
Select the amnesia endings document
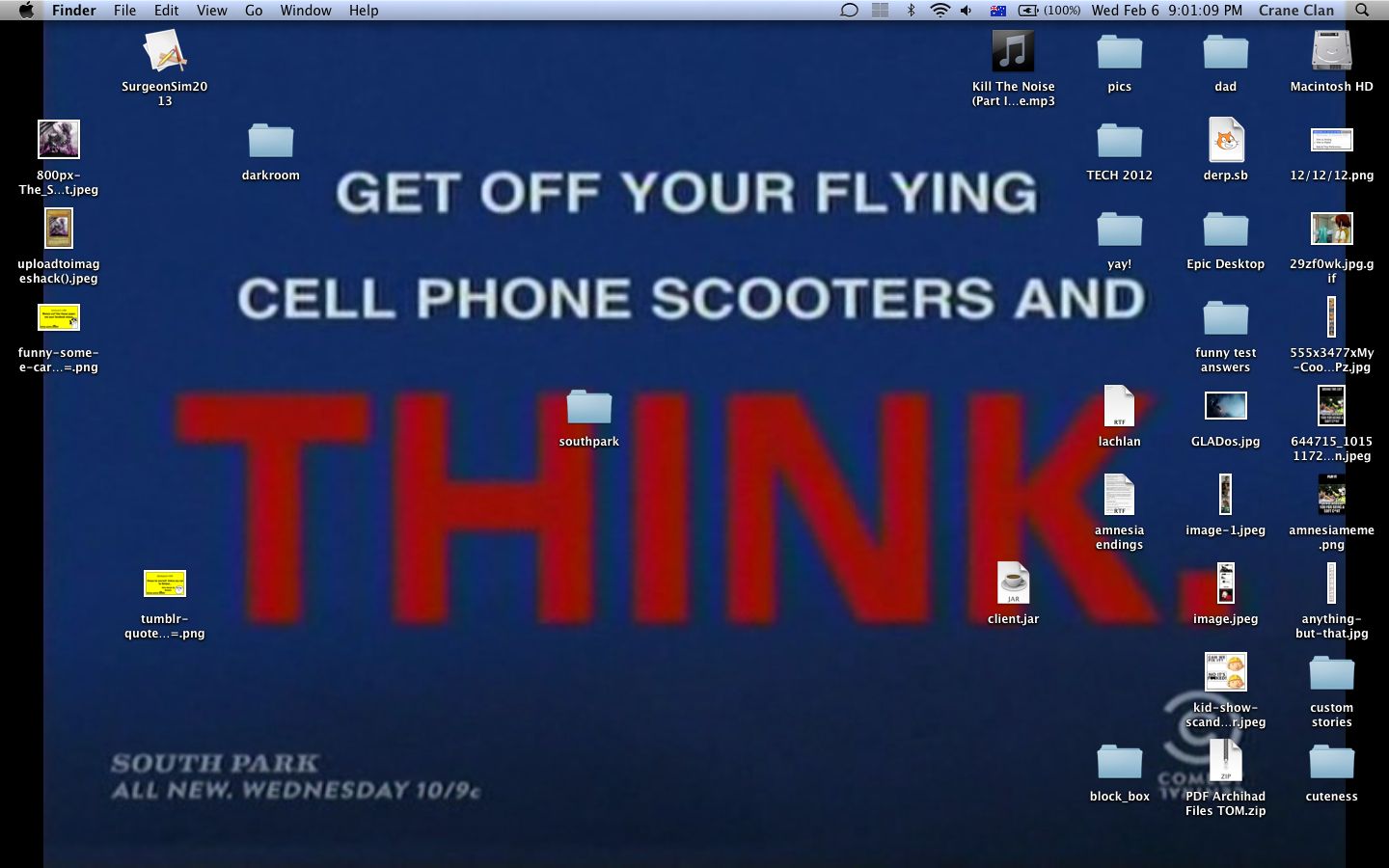(1119, 496)
